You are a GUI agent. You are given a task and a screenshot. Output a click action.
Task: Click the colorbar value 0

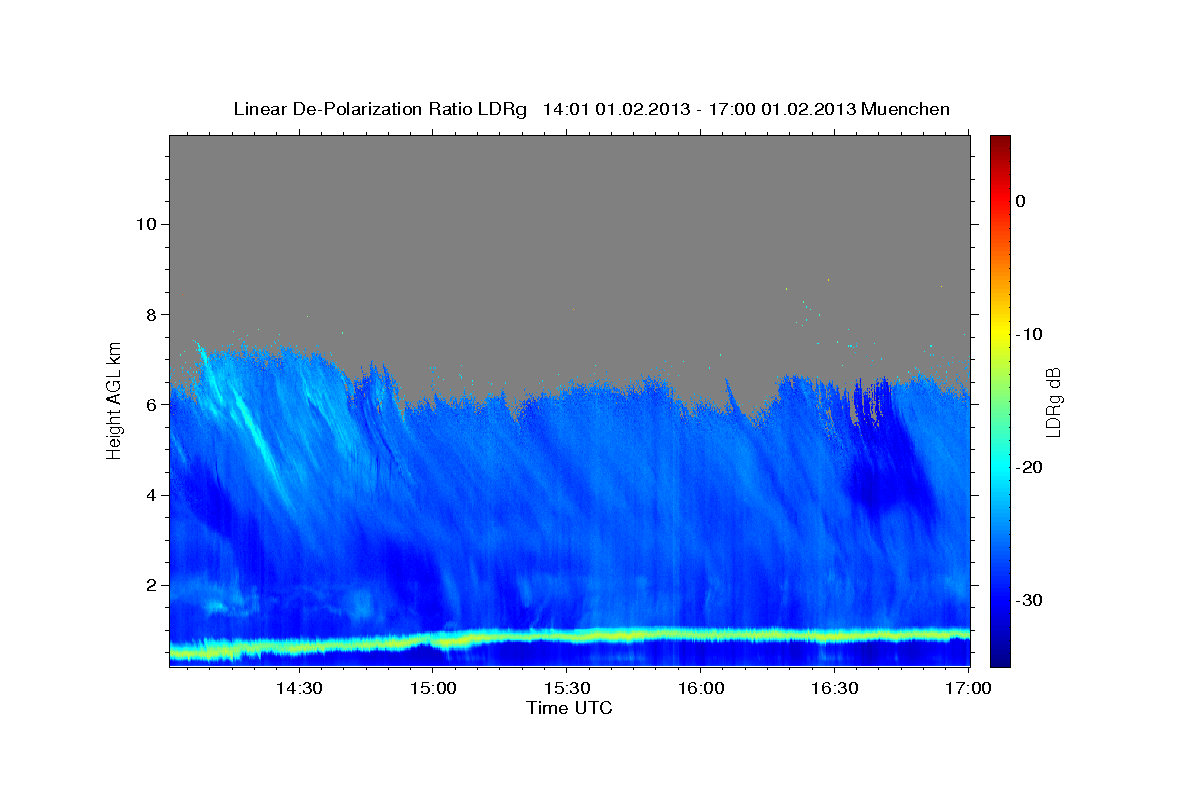pyautogui.click(x=1020, y=201)
